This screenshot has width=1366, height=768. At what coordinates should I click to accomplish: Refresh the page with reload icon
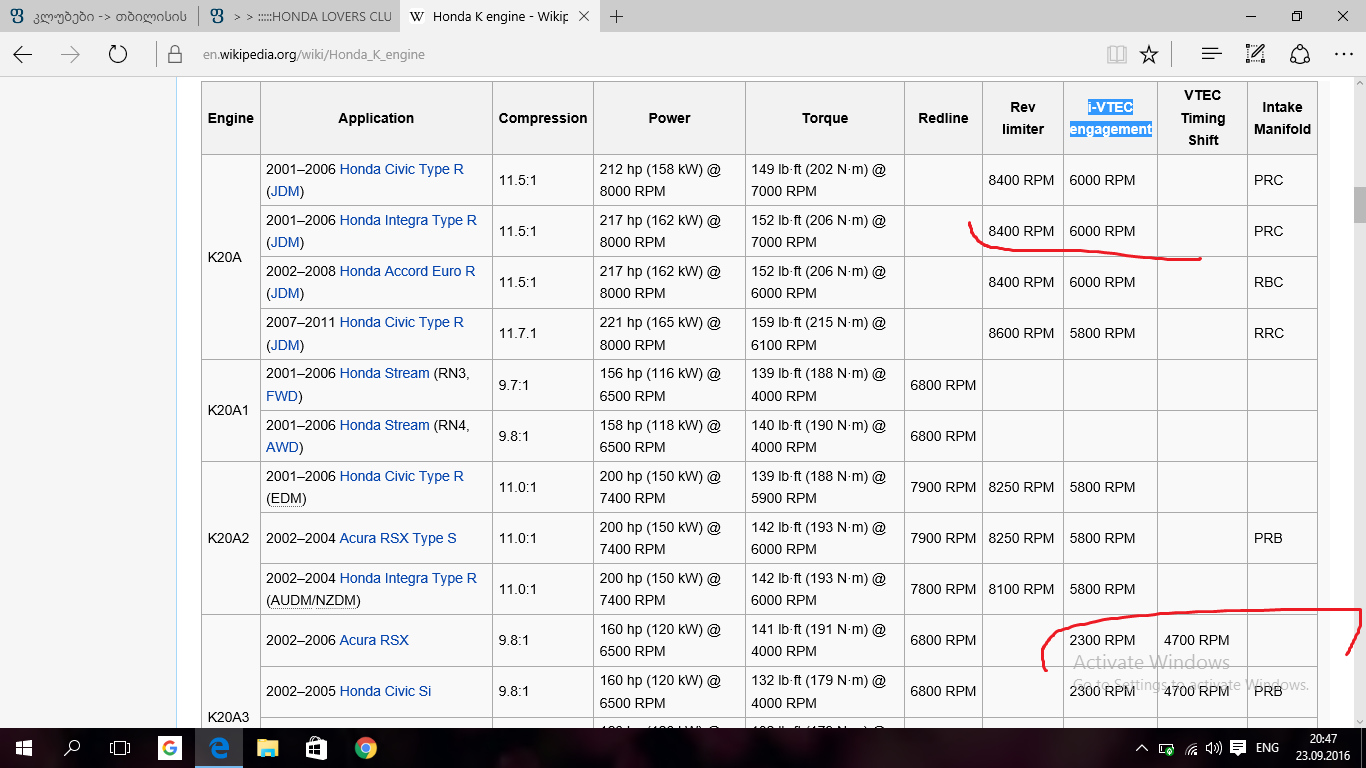pos(118,54)
